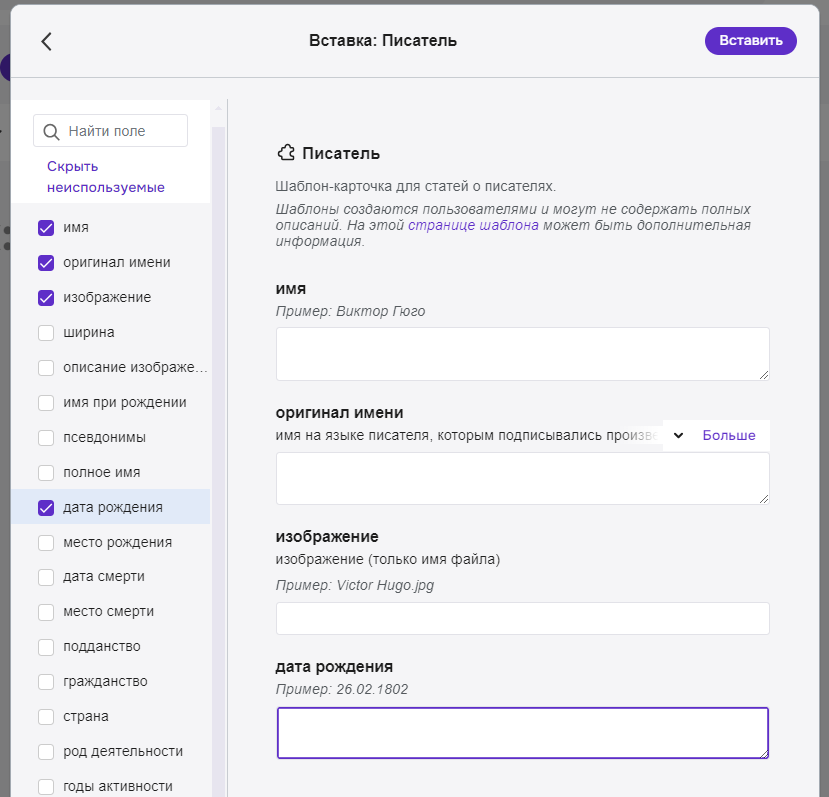
Task: Click the puzzle piece template icon
Action: [286, 153]
